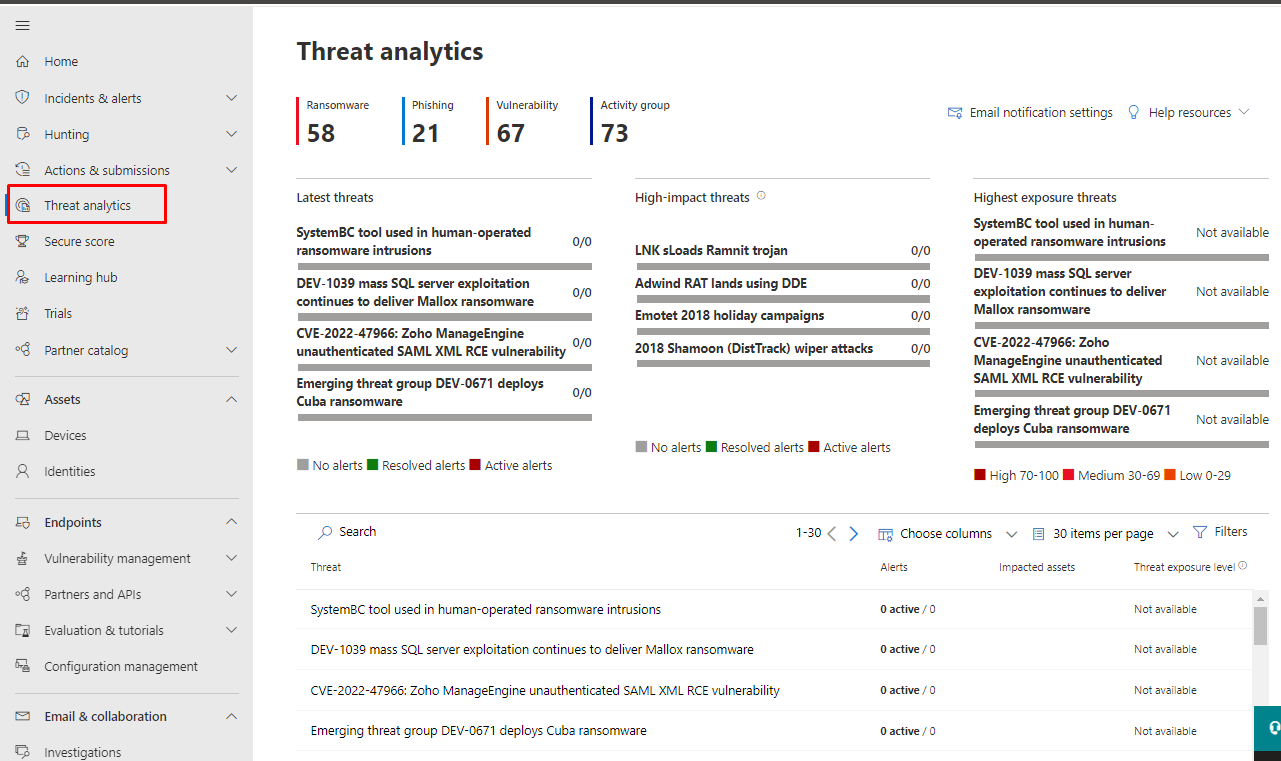
Task: Click the info icon beside High-impact threats
Action: click(x=761, y=196)
